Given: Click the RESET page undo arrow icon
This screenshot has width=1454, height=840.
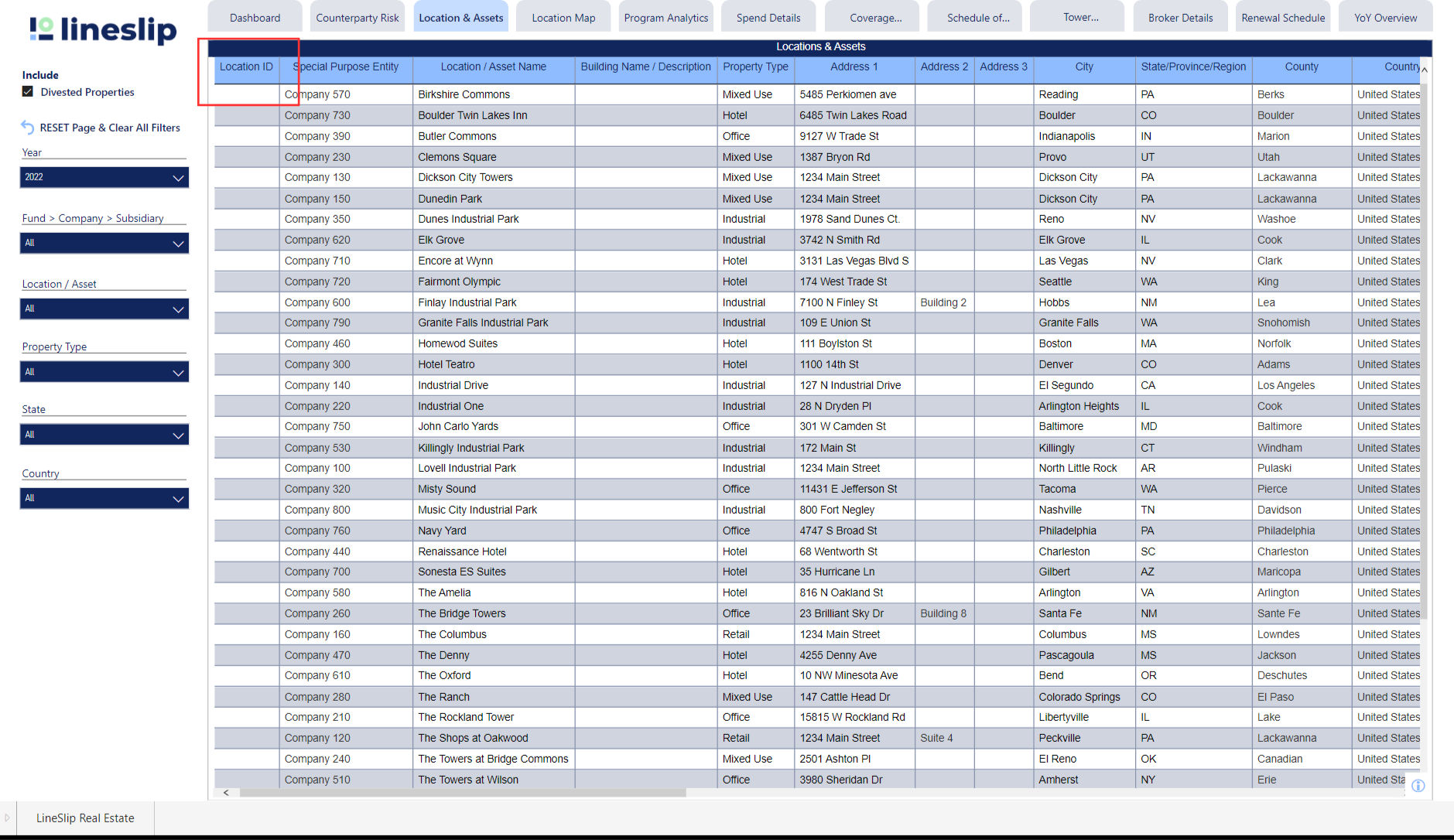Looking at the screenshot, I should tap(28, 128).
